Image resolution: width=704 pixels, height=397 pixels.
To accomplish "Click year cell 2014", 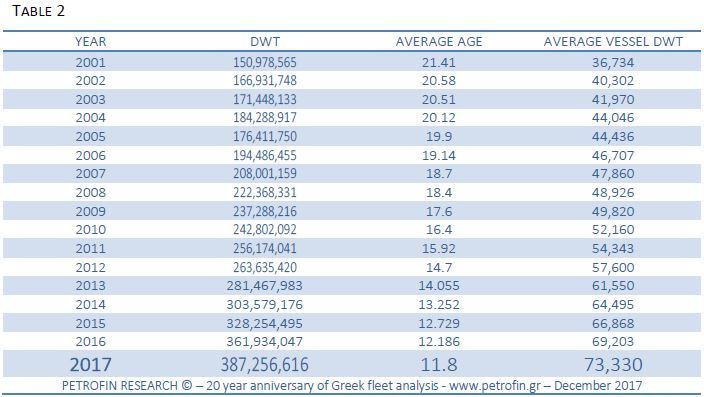I will pos(90,304).
